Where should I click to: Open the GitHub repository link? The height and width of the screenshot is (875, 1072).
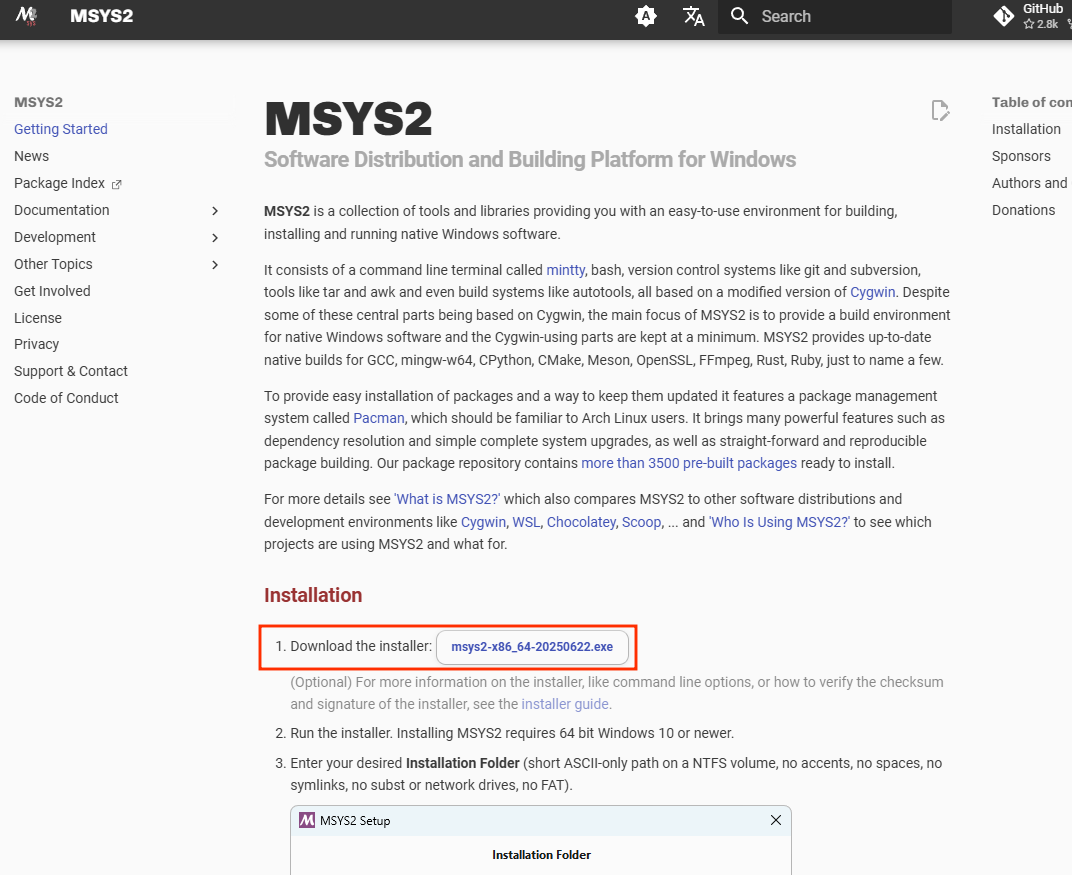click(x=1032, y=16)
